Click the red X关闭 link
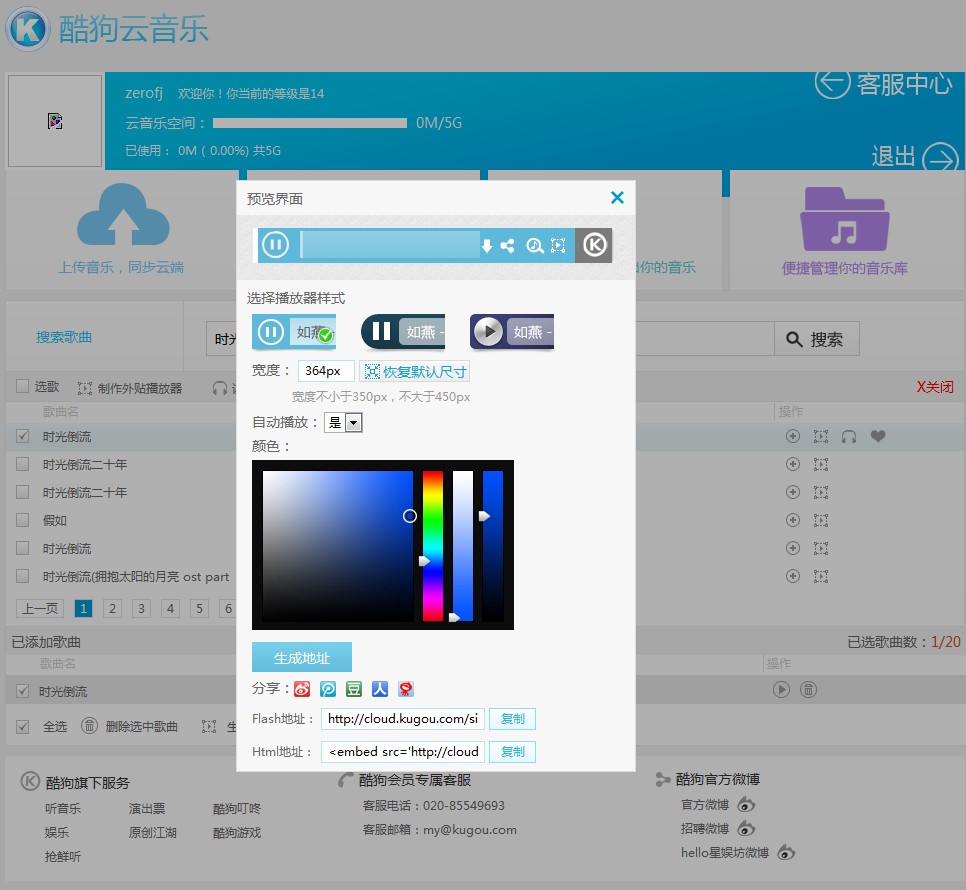The width and height of the screenshot is (966, 890). pos(935,387)
